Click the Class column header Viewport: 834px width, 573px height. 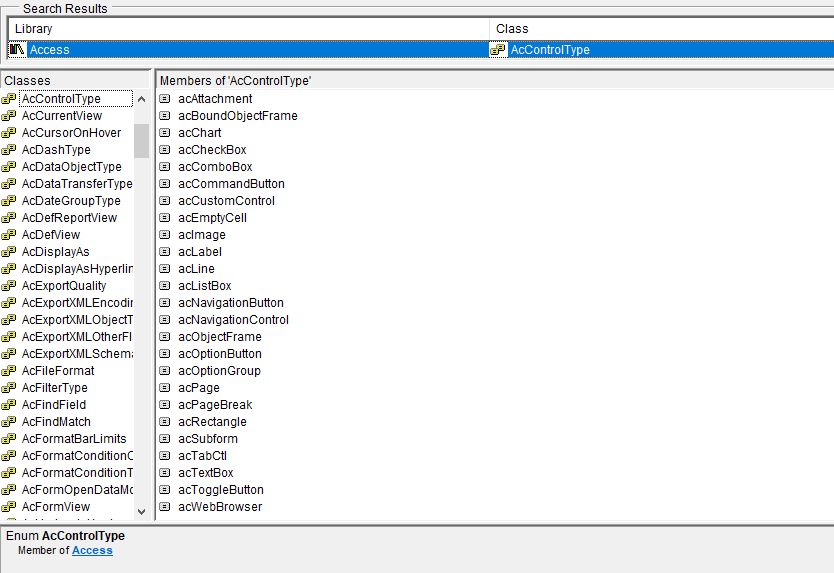662,29
